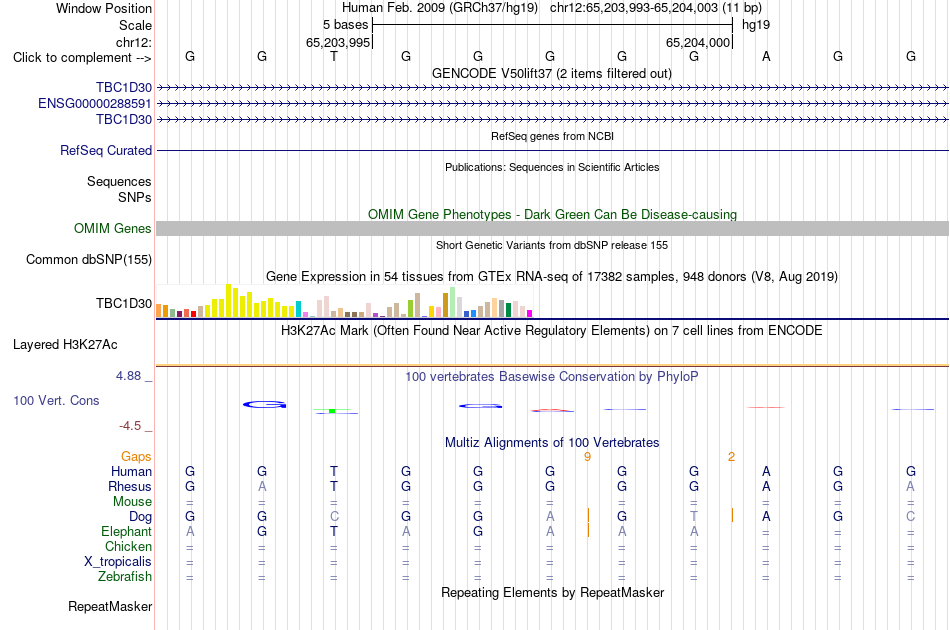This screenshot has height=630, width=950.
Task: Click the -4.5 PhyloP lower scale value
Action: point(130,426)
